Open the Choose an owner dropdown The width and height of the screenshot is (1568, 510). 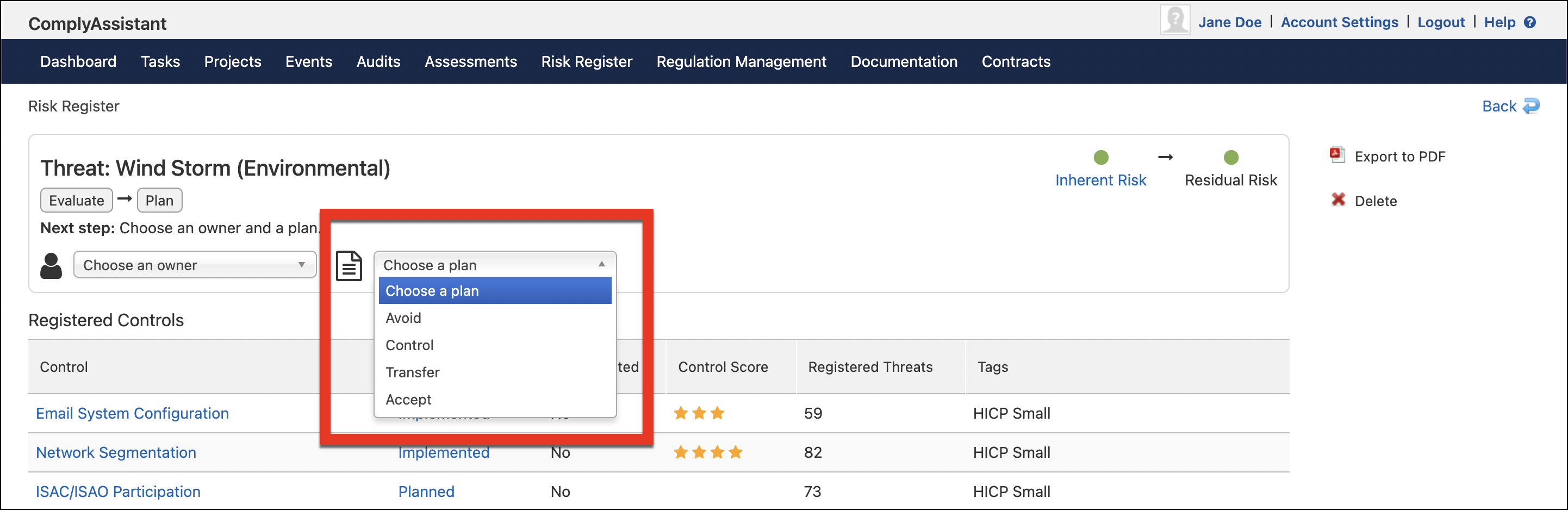(195, 265)
